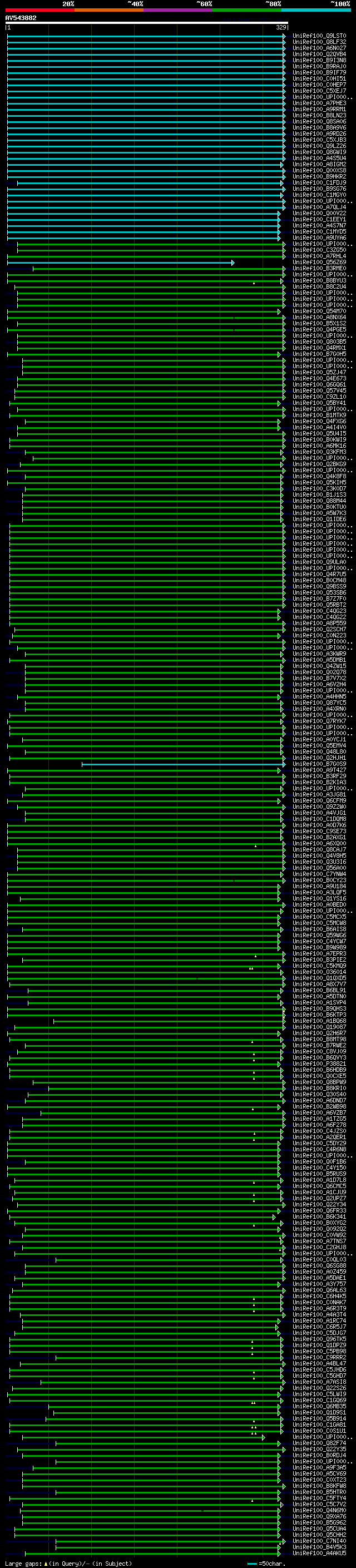The width and height of the screenshot is (356, 1568).
Task: Click the =50char. scale legend
Action: coord(266,1563)
